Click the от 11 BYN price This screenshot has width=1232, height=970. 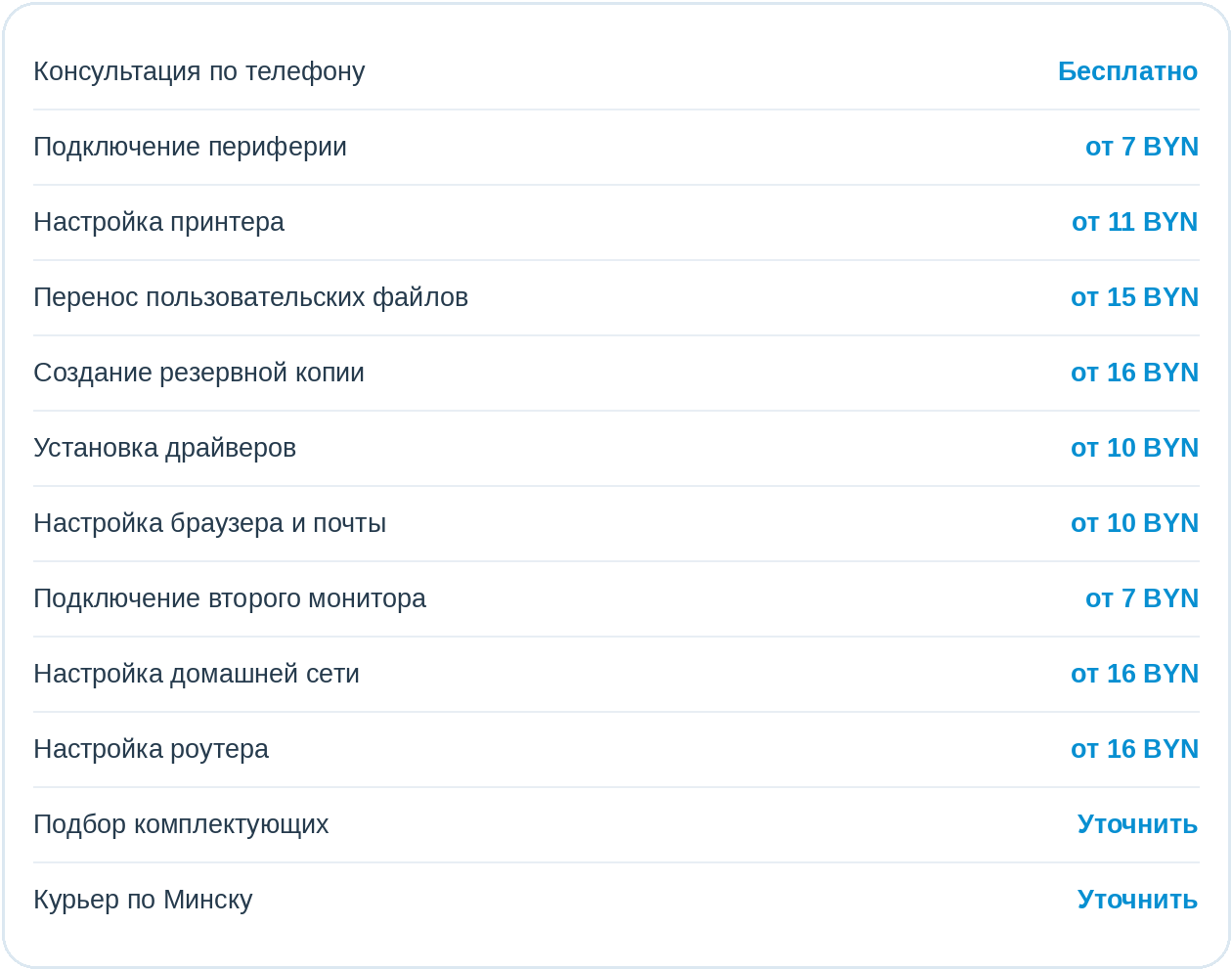[1135, 222]
